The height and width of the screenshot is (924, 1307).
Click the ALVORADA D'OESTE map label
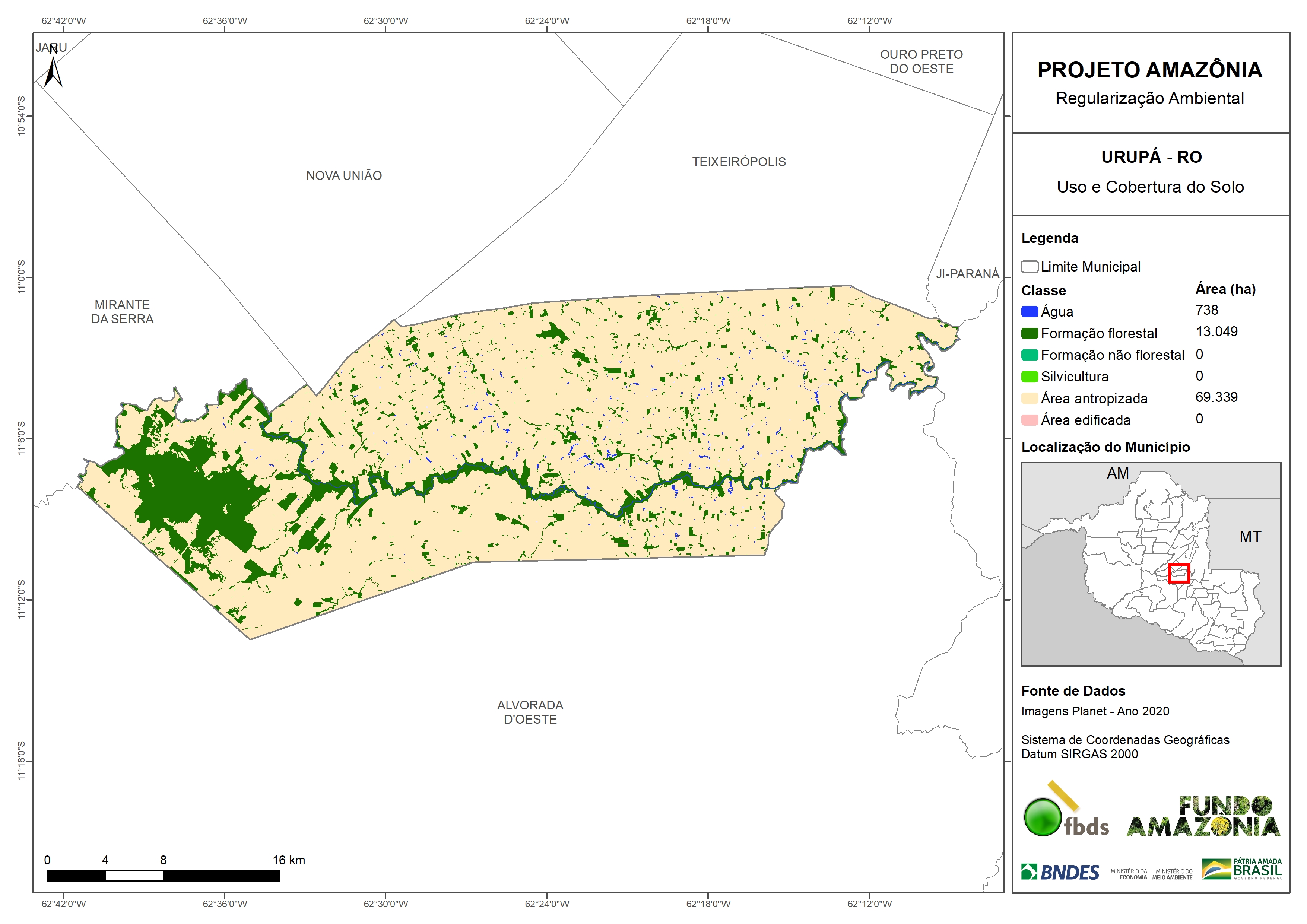[530, 712]
